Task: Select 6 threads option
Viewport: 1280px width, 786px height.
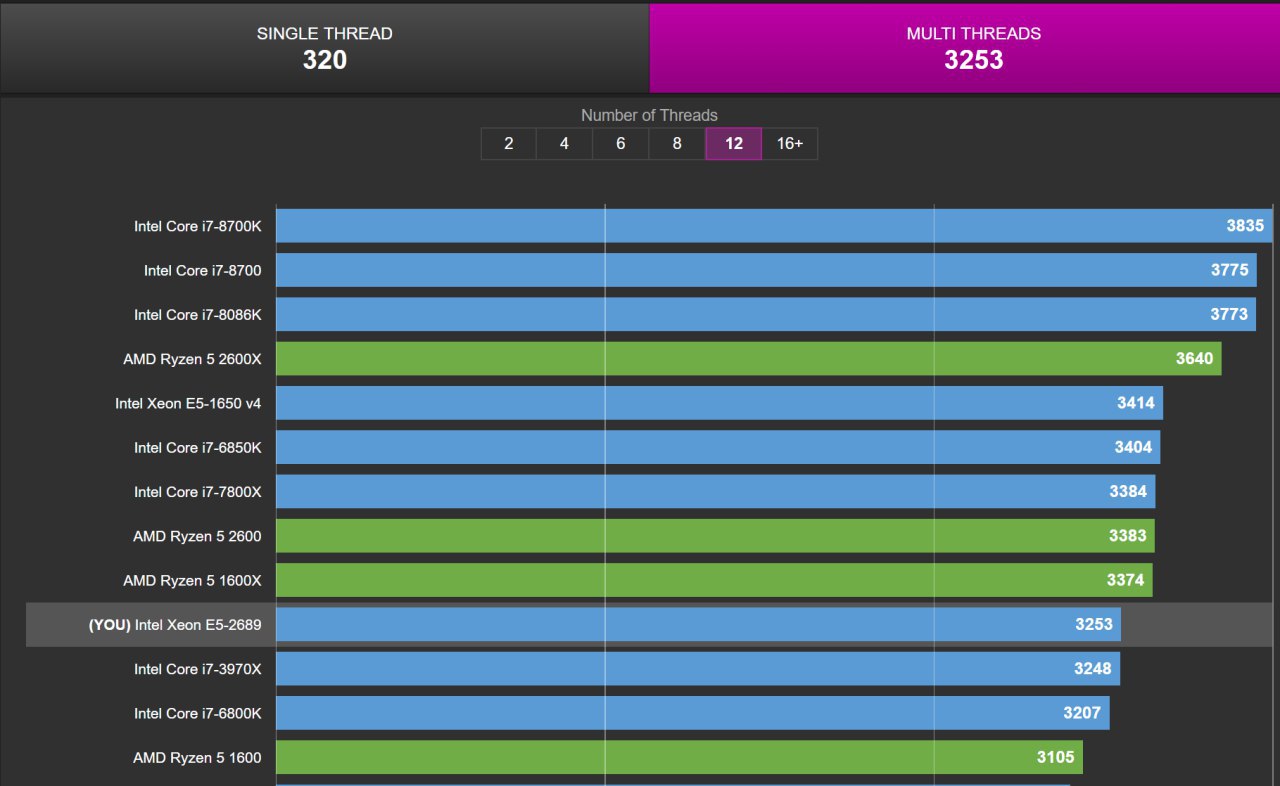Action: (620, 143)
